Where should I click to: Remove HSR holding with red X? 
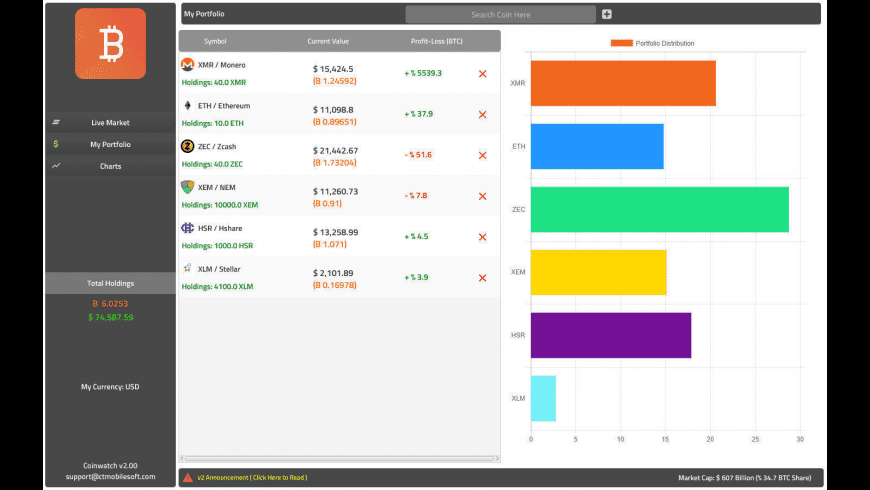point(482,237)
